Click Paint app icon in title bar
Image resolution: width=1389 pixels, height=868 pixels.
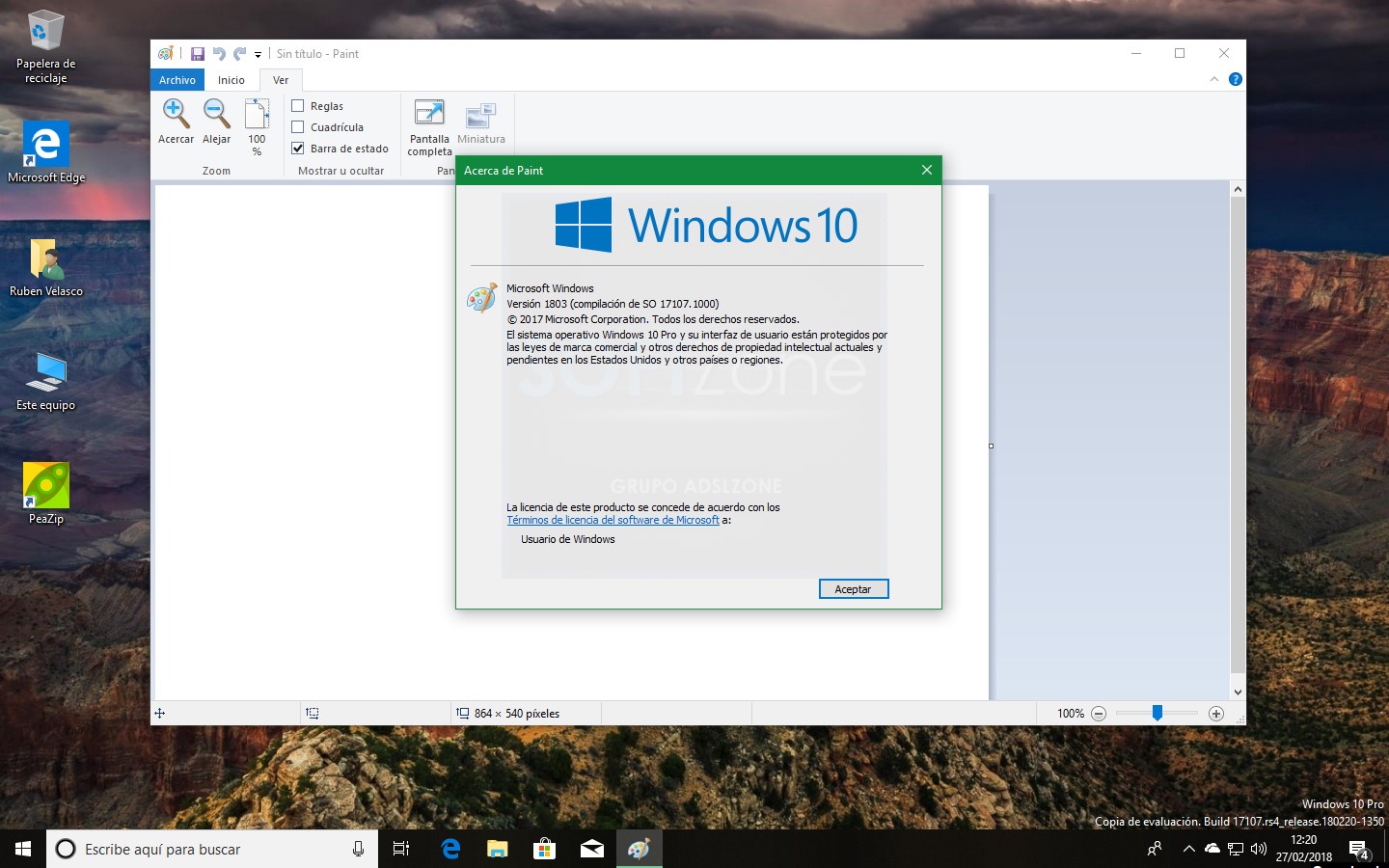[x=166, y=54]
